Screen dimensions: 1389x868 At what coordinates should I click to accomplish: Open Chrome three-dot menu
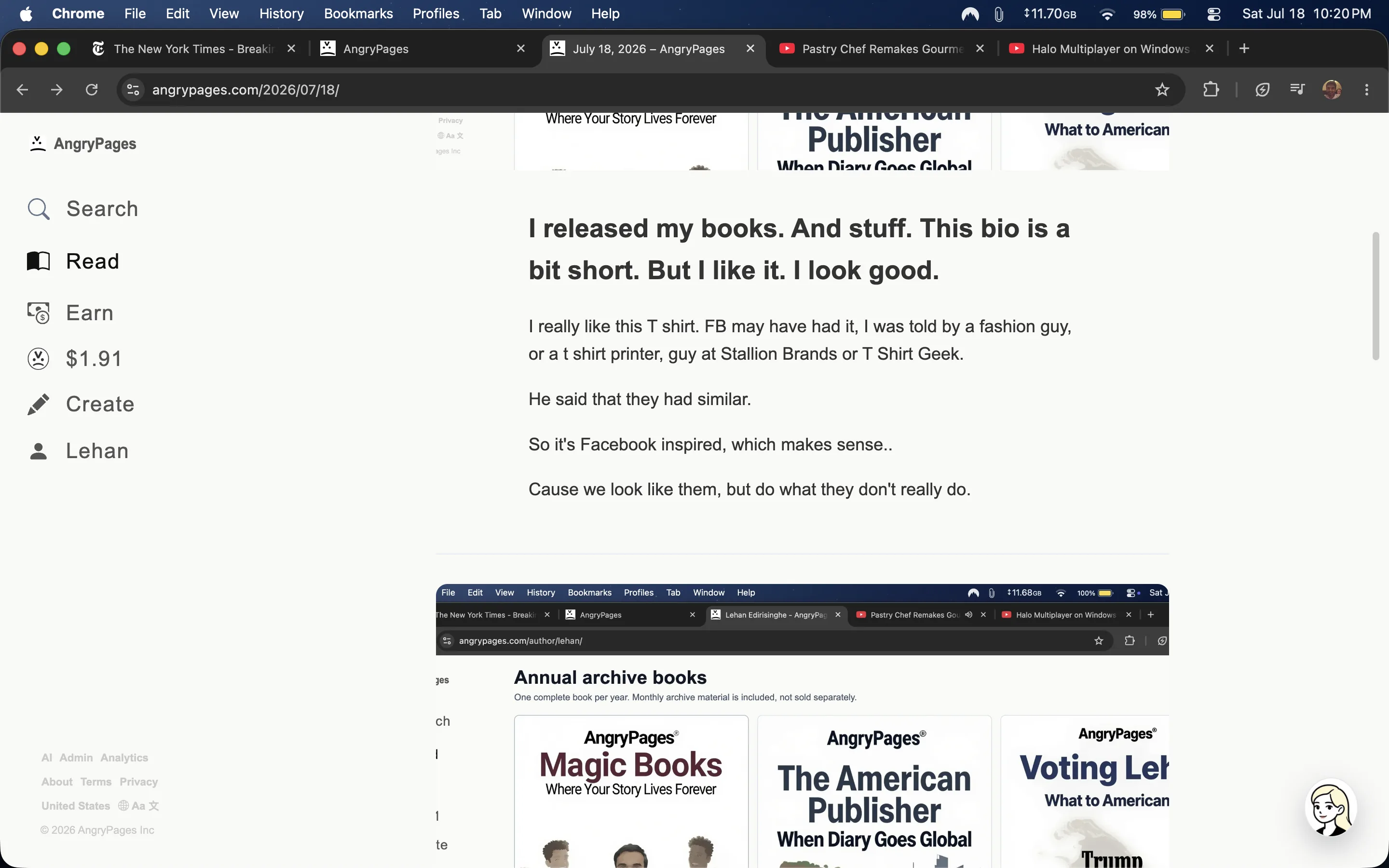click(x=1367, y=90)
